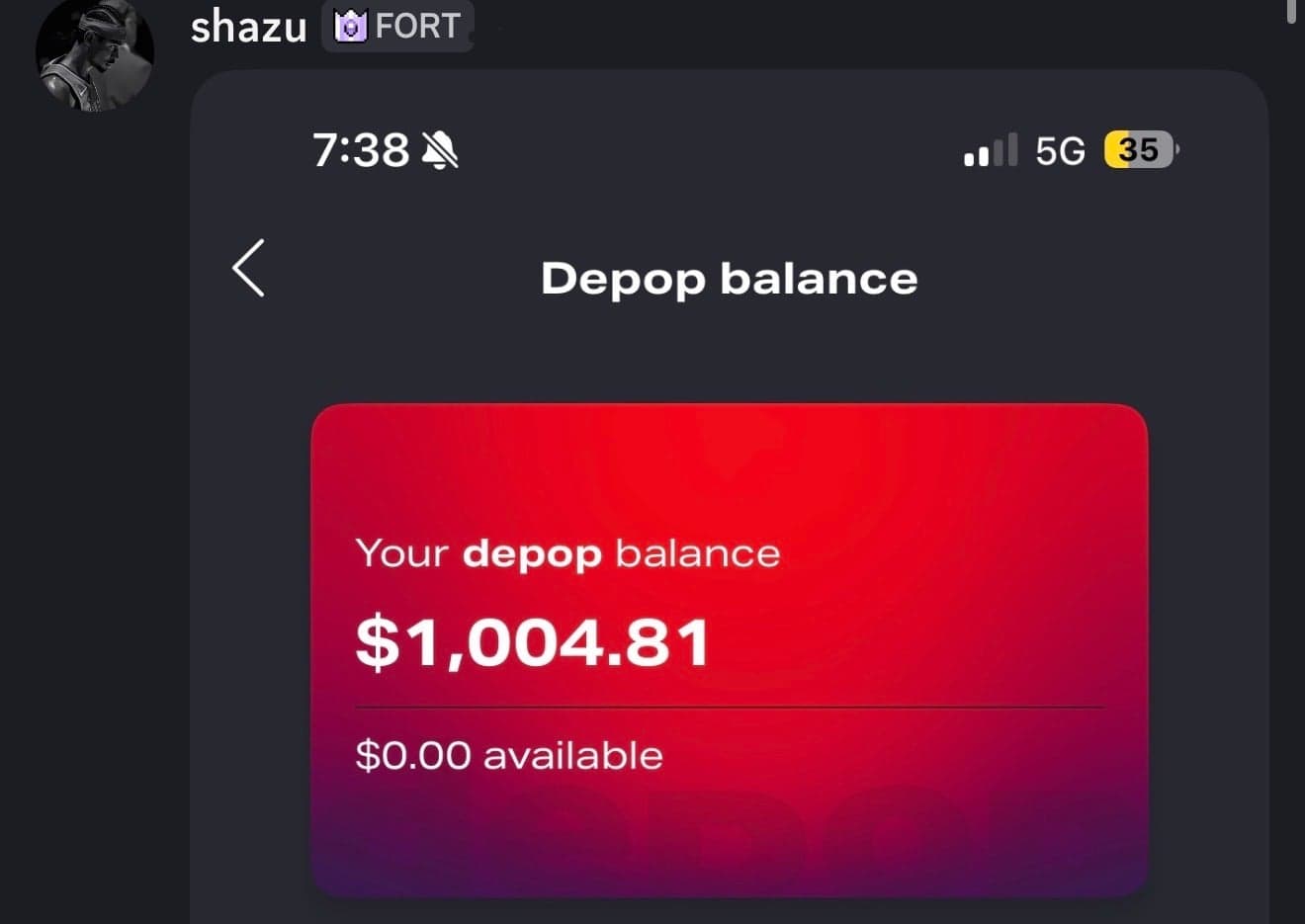Open the shazu username profile
Viewport: 1305px width, 924px height.
(248, 27)
